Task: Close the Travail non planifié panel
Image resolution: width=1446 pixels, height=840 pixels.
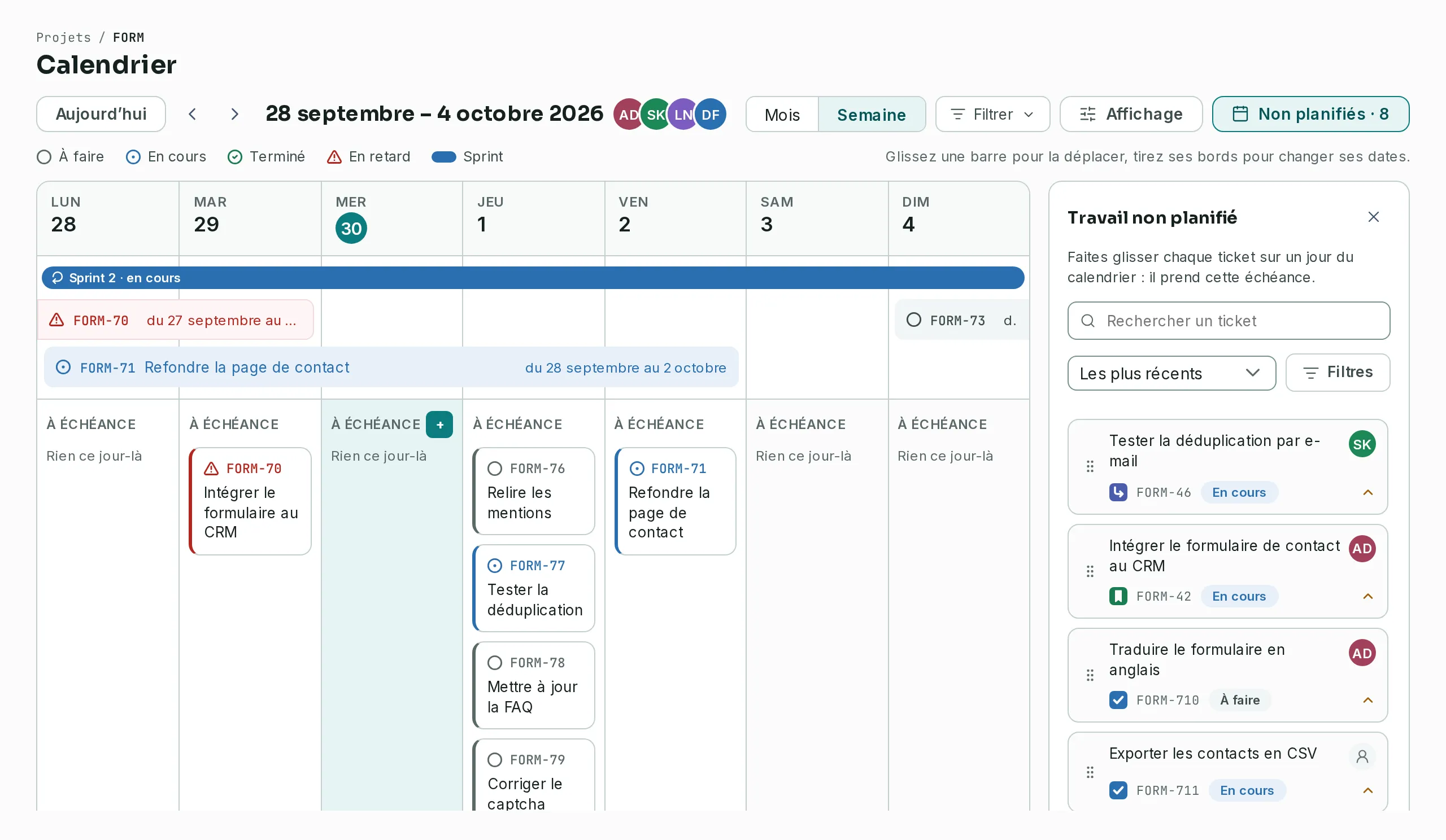Action: tap(1373, 217)
